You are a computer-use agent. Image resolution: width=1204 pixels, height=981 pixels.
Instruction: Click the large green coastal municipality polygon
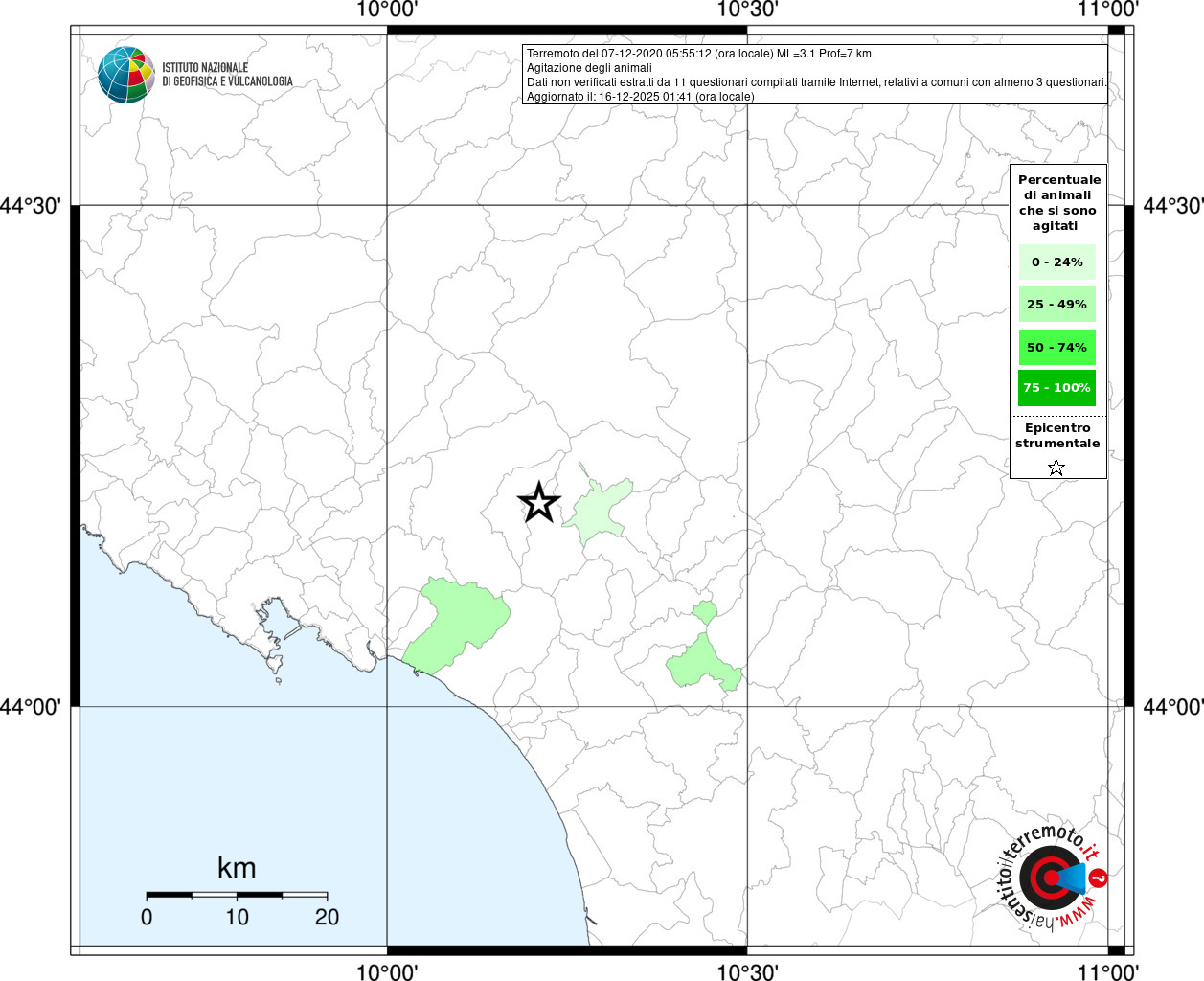[x=455, y=625]
